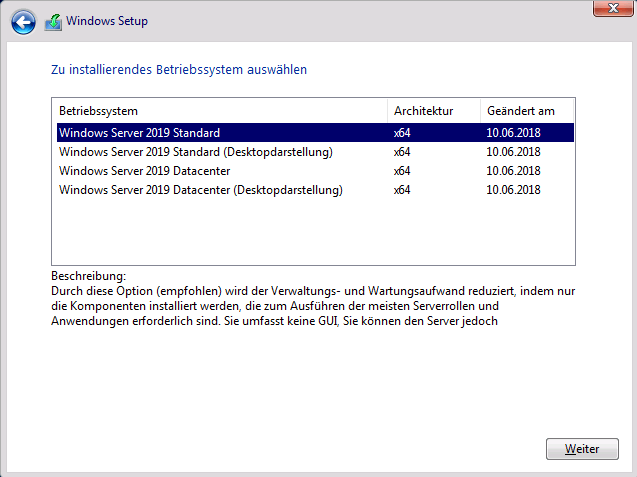Screen dimensions: 637x477
Task: Click the 10.06.2018 date in the highlighted row
Action: click(513, 132)
